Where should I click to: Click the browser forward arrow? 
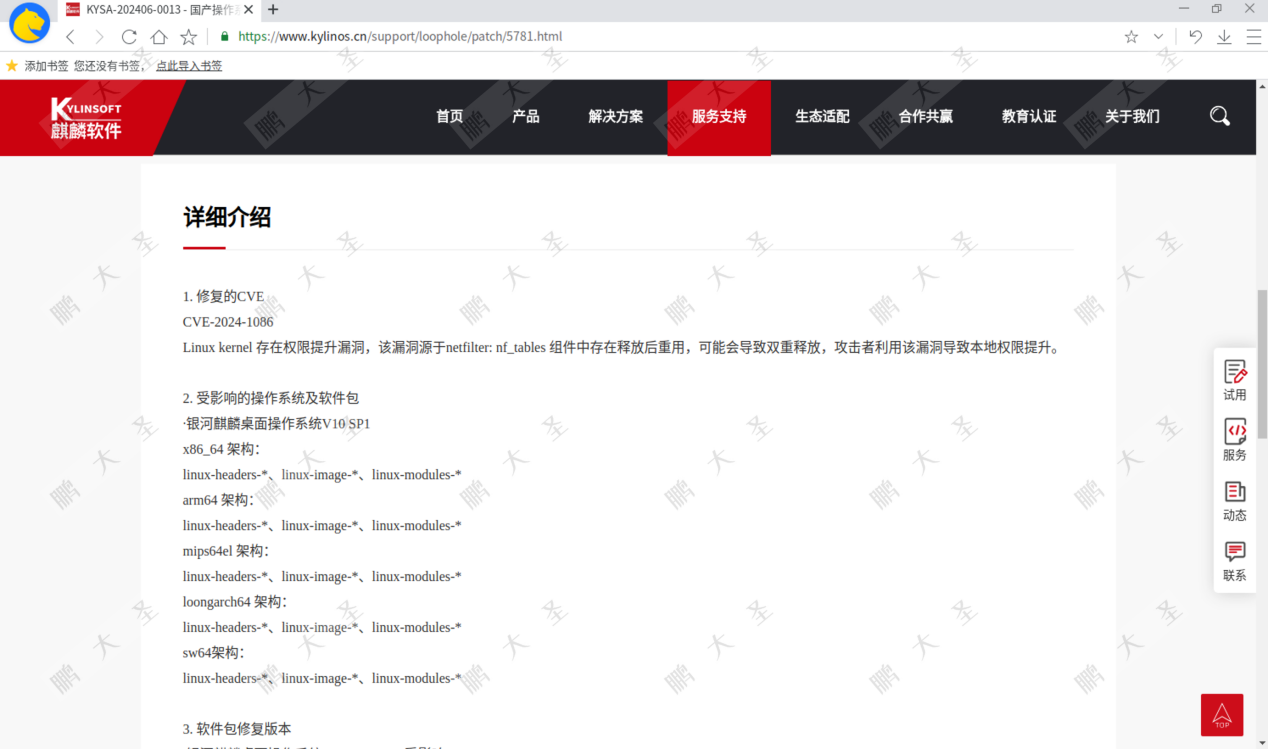(99, 37)
